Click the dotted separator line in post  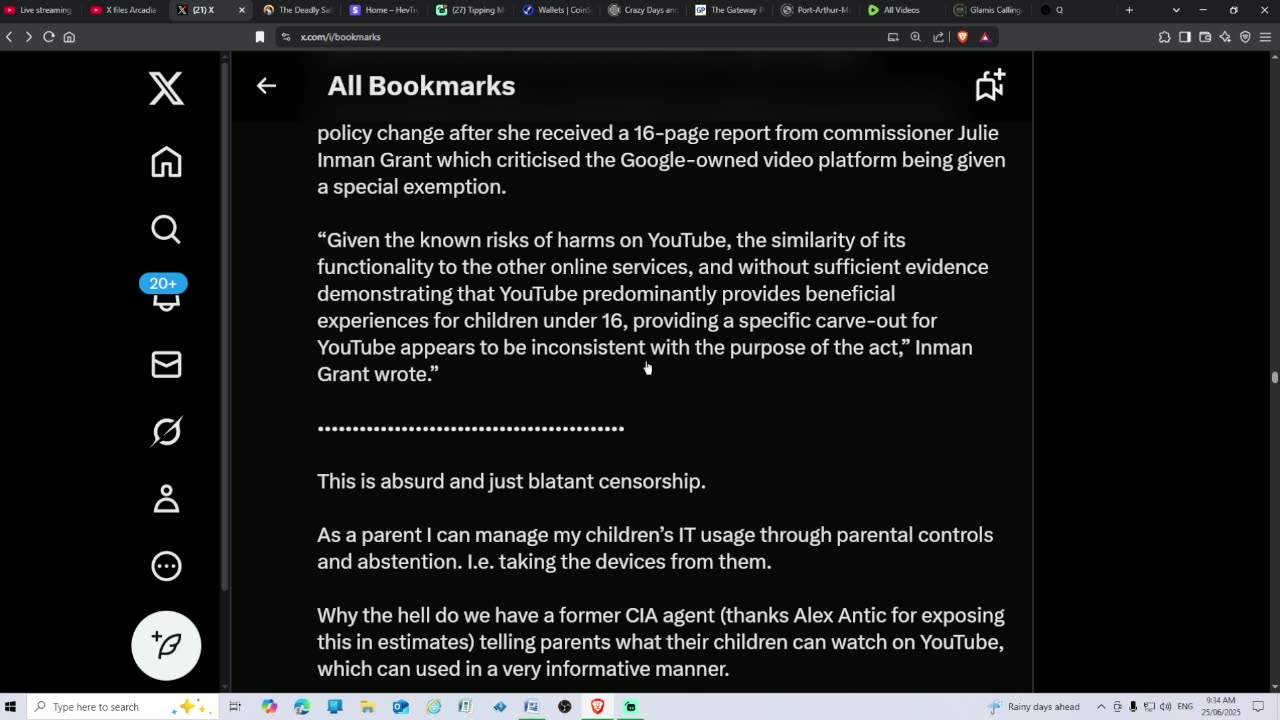pos(470,428)
